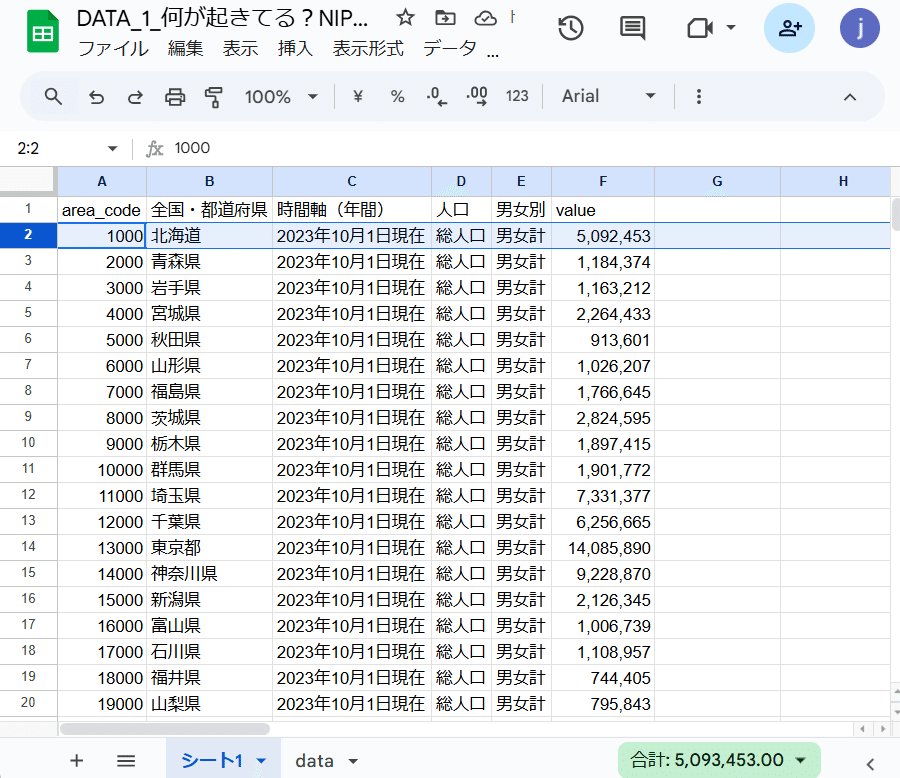Screen dimensions: 900x778
Task: Star this spreadsheet document
Action: (x=405, y=18)
